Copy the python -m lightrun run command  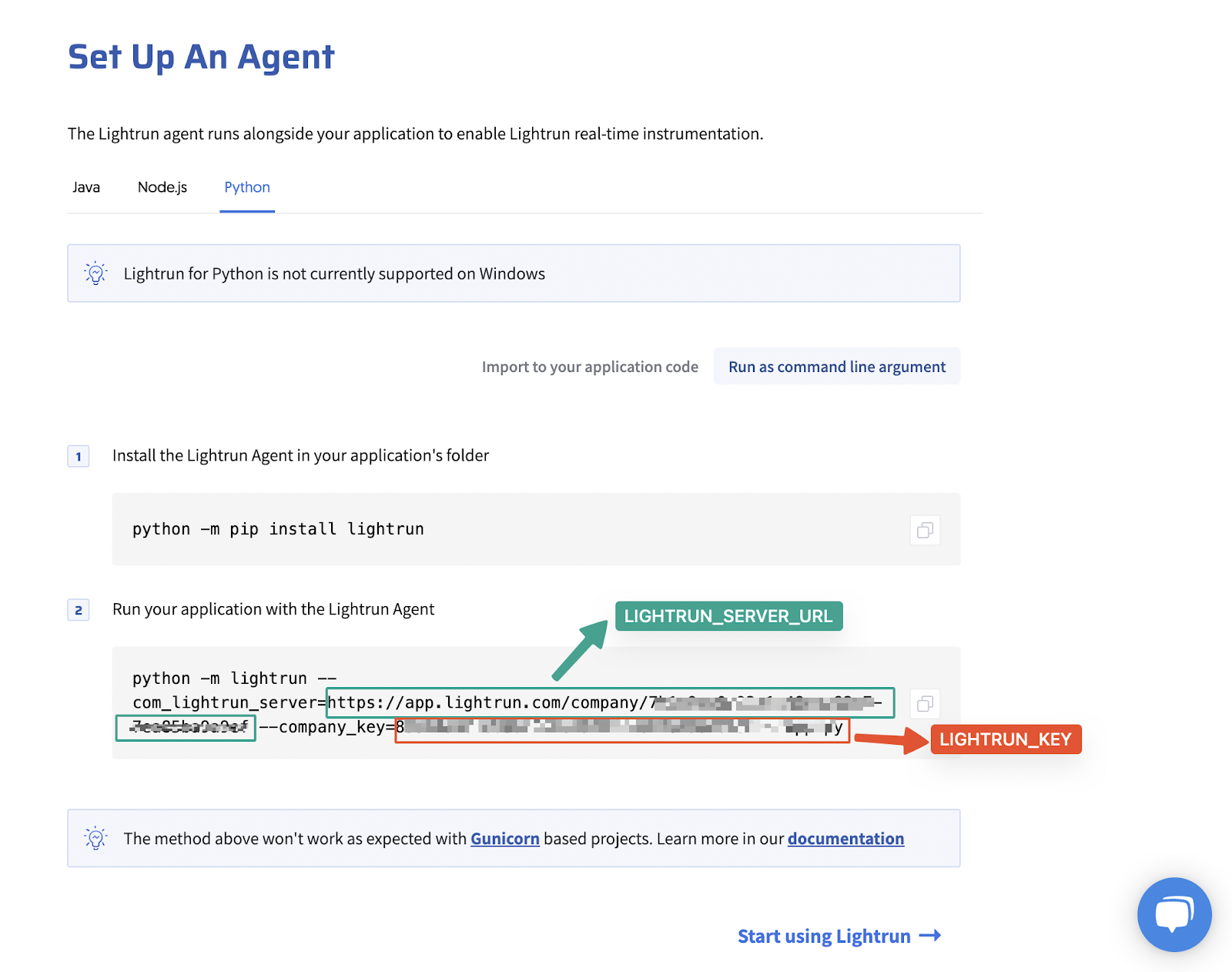click(925, 703)
